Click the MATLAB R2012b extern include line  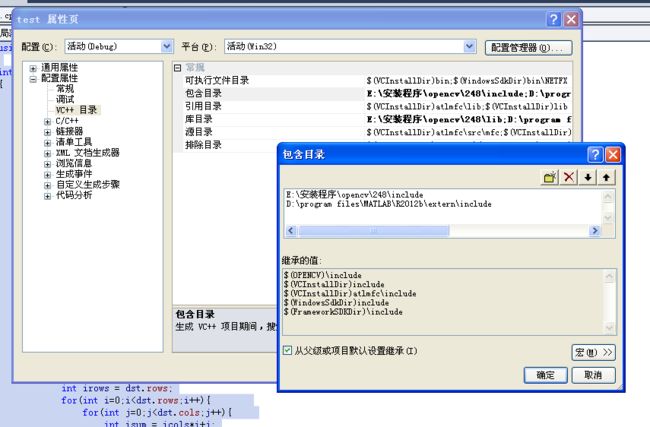(389, 204)
